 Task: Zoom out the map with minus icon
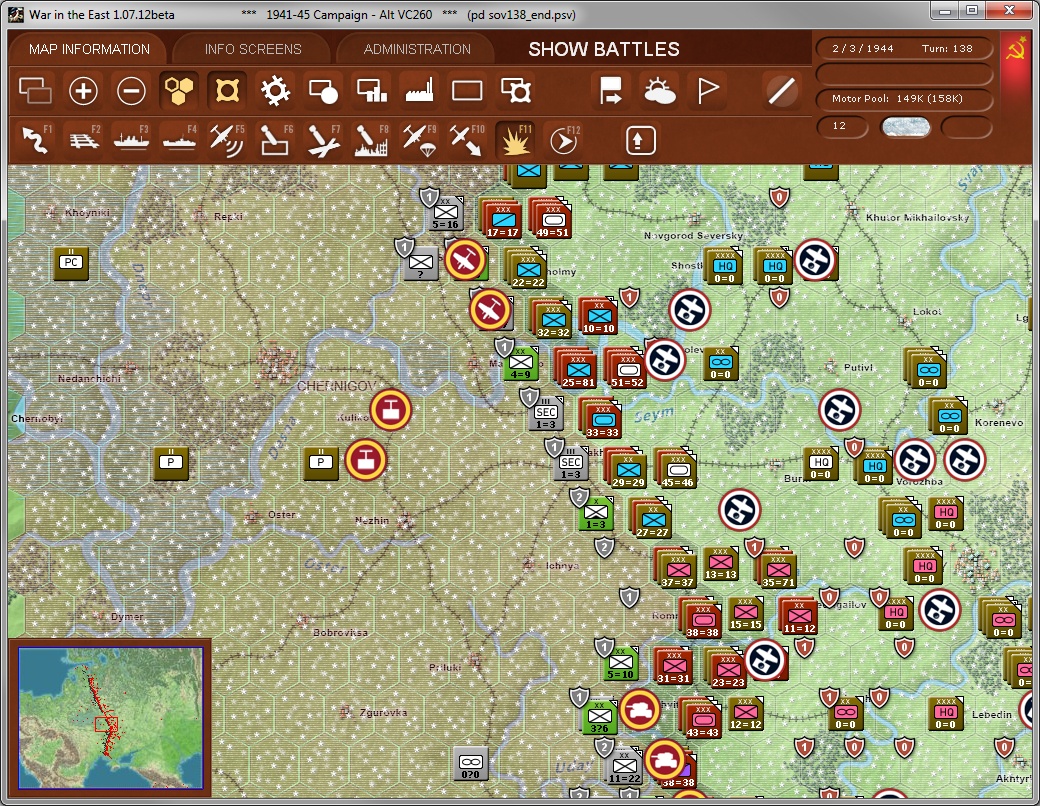tap(131, 90)
